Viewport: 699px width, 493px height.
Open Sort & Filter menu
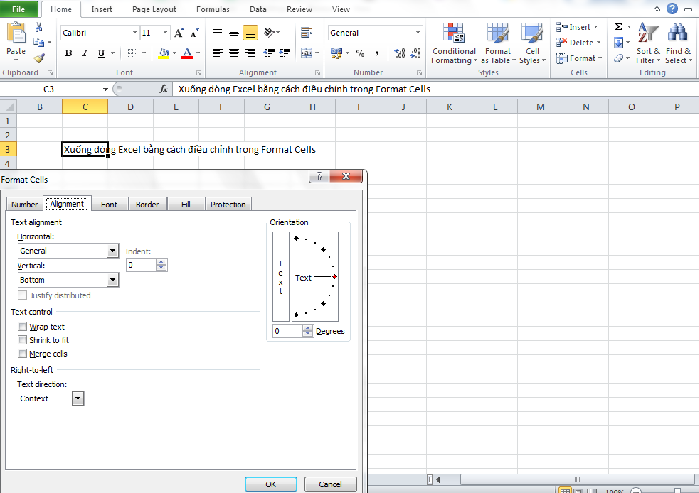pos(648,43)
